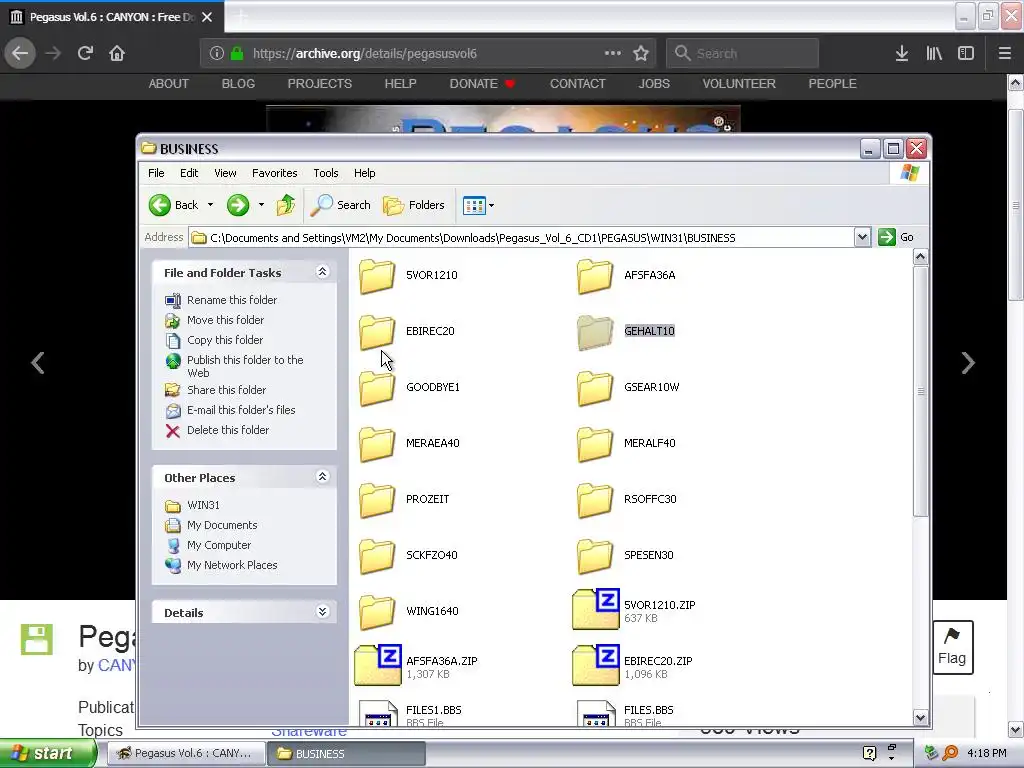Click Share this folder

(226, 390)
